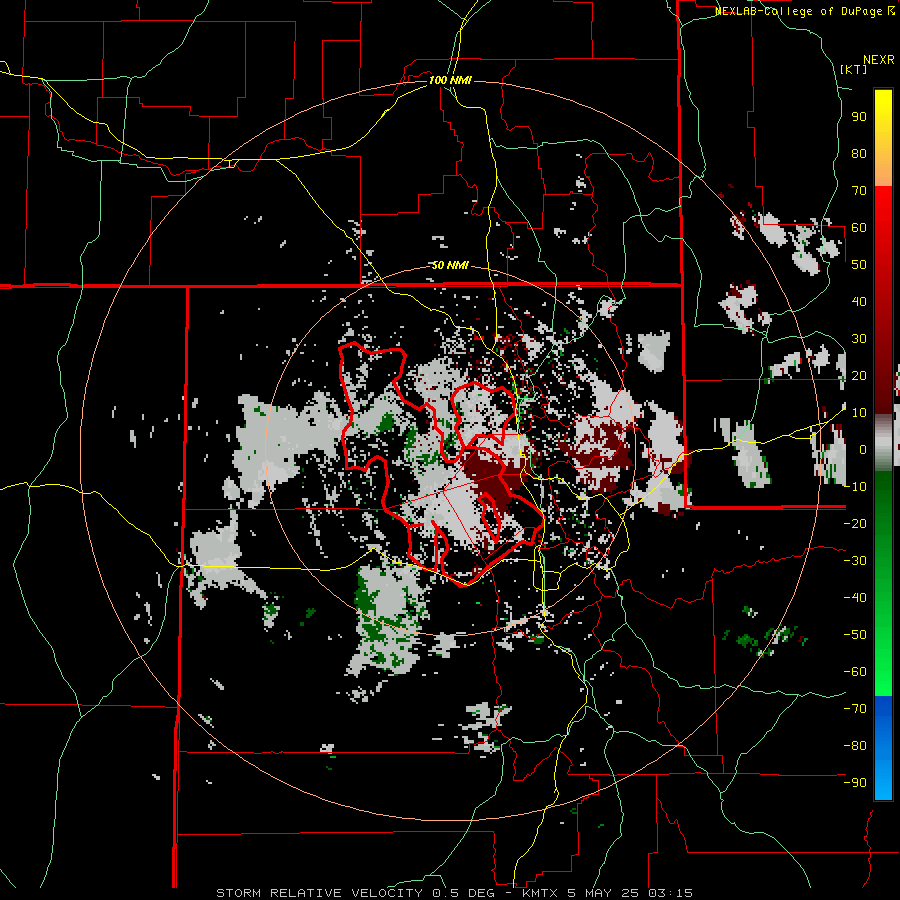900x900 pixels.
Task: Click the "STORM RELATIVE VELOCITY" caption text
Action: (x=320, y=893)
